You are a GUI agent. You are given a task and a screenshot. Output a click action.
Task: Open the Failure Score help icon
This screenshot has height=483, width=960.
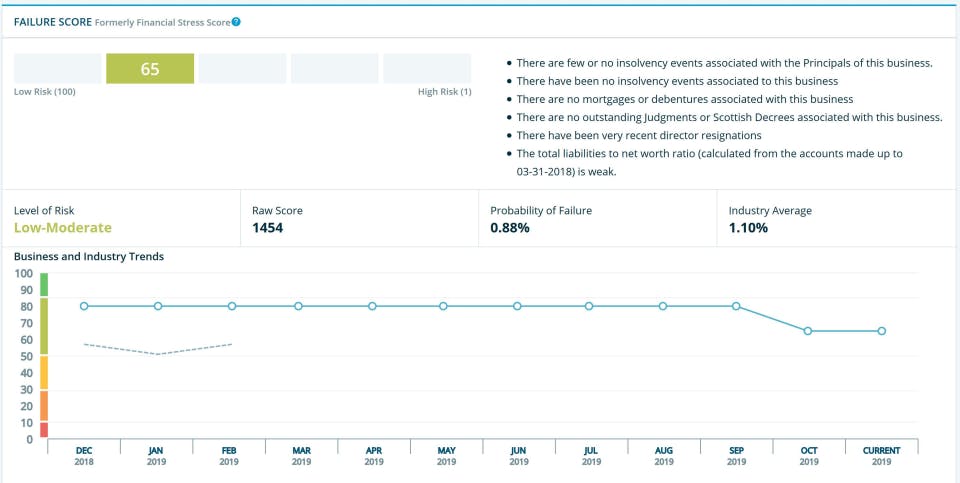coord(236,22)
